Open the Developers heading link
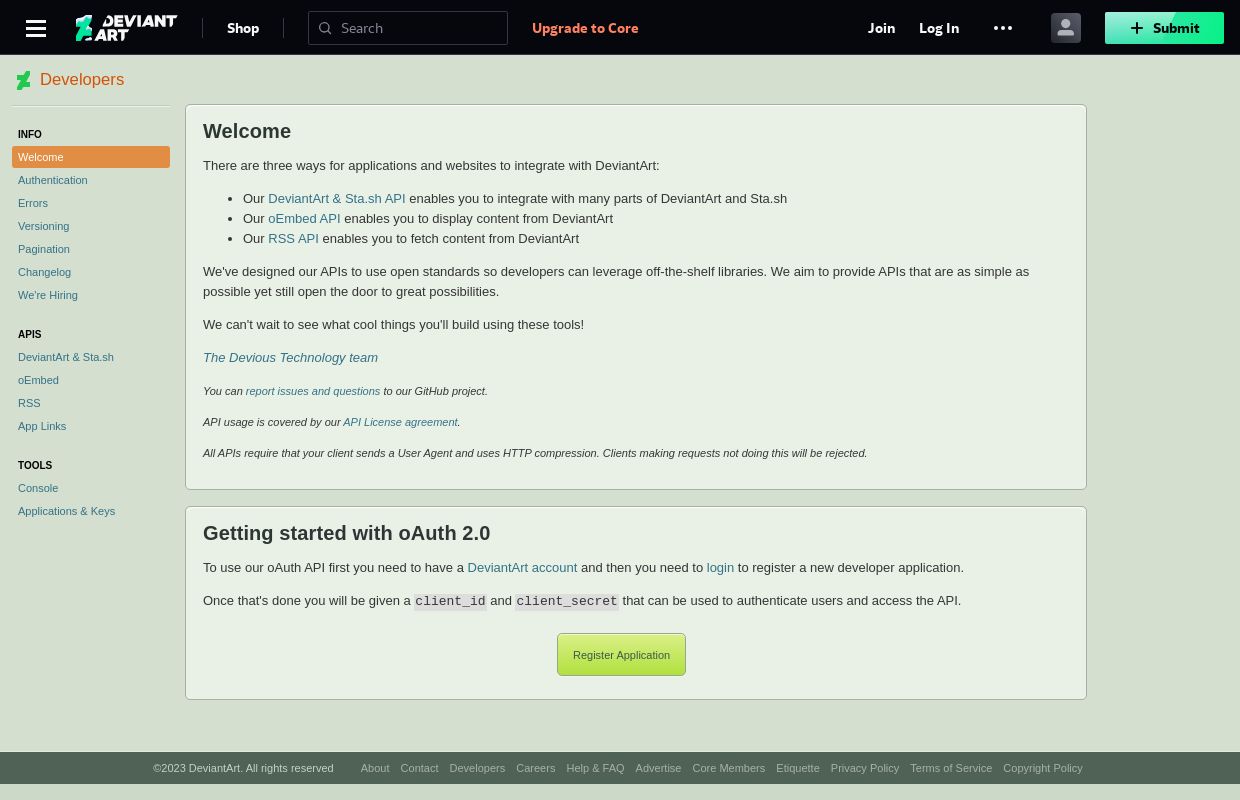1240x800 pixels. pos(82,80)
